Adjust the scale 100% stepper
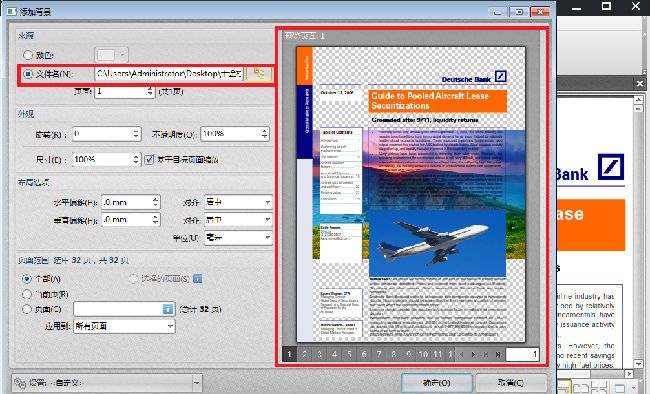The height and width of the screenshot is (394, 650). (x=136, y=159)
